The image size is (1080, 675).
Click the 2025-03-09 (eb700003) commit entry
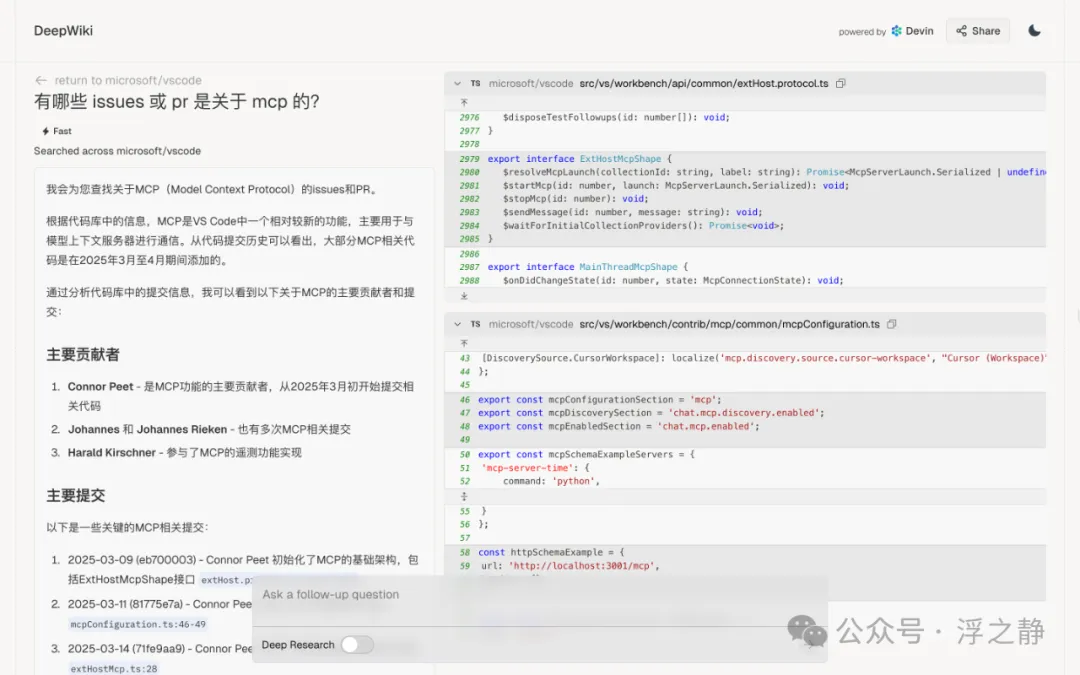click(243, 570)
